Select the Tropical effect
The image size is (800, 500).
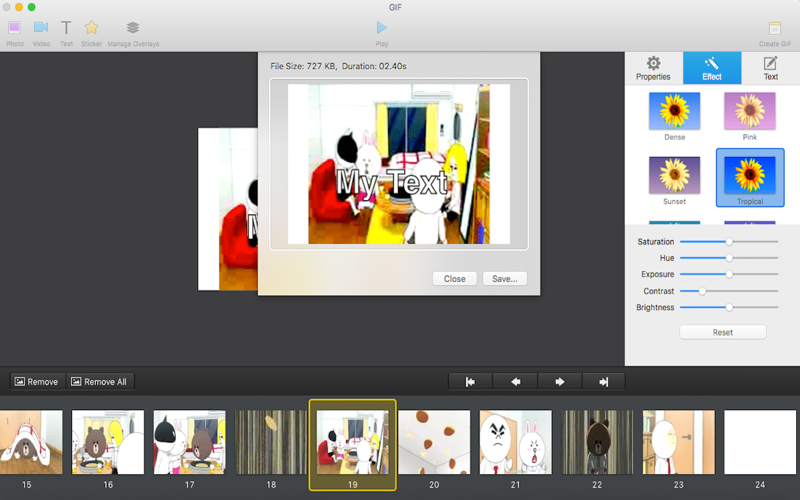749,178
